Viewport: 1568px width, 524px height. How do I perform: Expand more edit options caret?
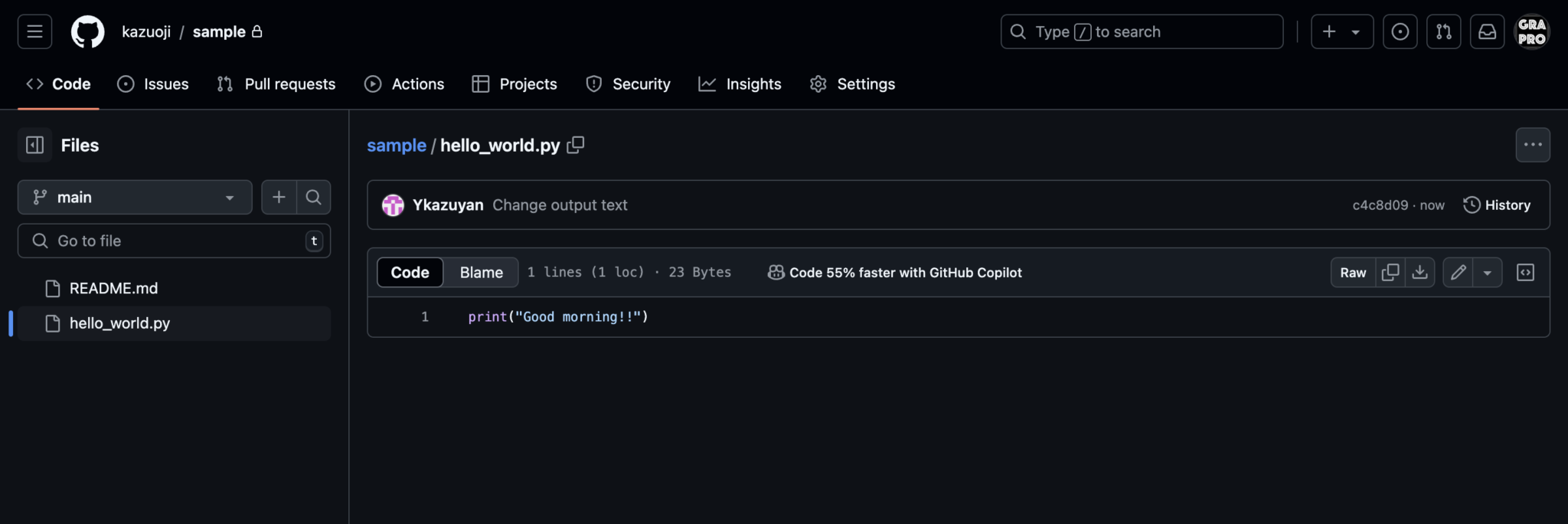pyautogui.click(x=1487, y=273)
